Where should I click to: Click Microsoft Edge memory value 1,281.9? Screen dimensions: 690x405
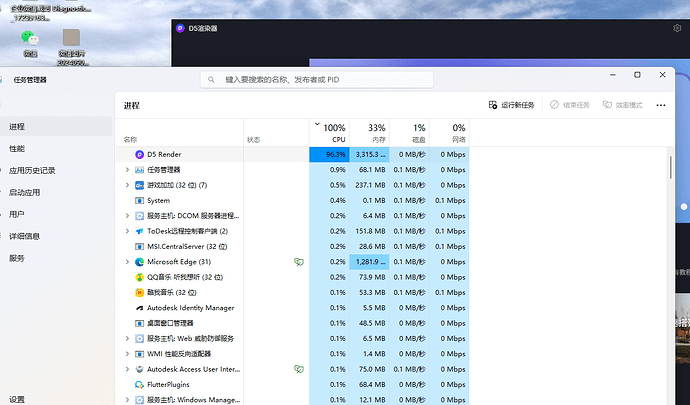pyautogui.click(x=371, y=262)
